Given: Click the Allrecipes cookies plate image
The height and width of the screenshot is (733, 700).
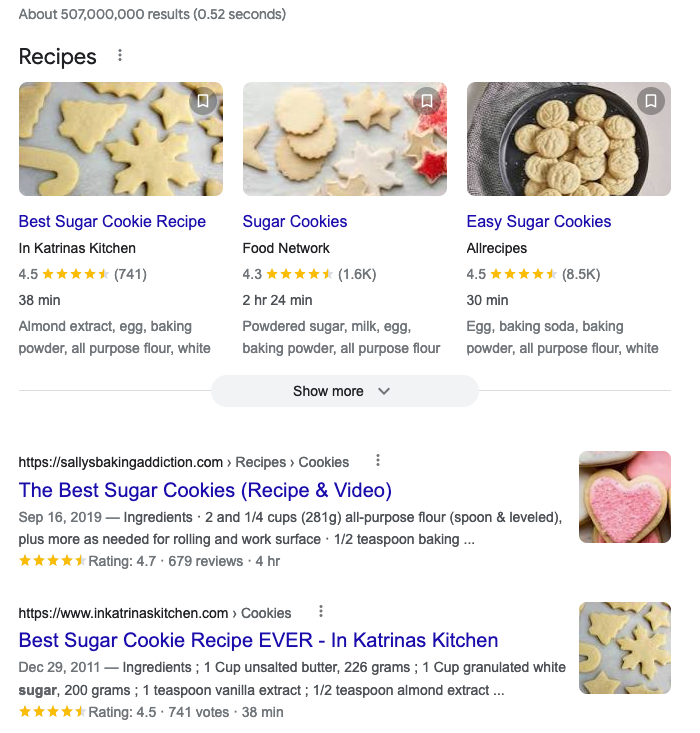Looking at the screenshot, I should coord(568,139).
